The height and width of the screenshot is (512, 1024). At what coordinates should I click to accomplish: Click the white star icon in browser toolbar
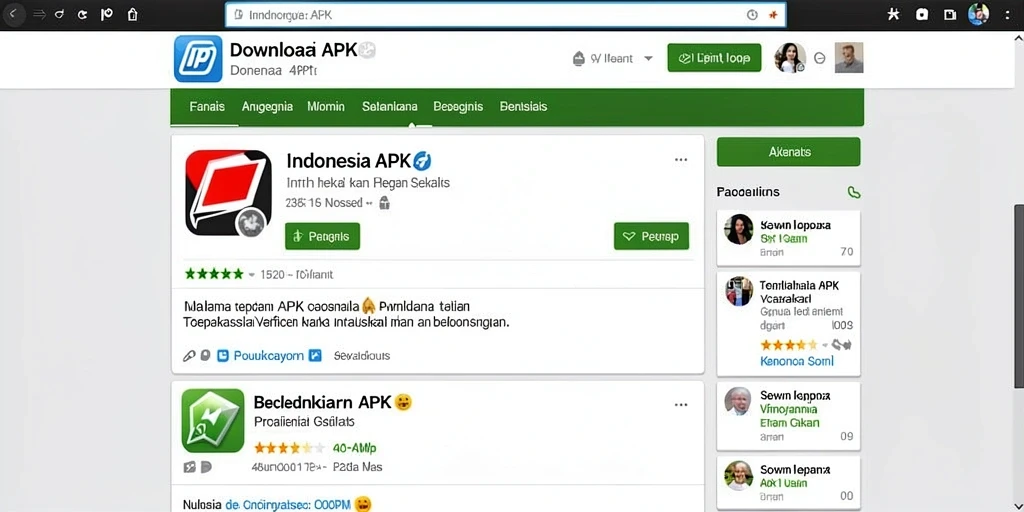pyautogui.click(x=893, y=14)
